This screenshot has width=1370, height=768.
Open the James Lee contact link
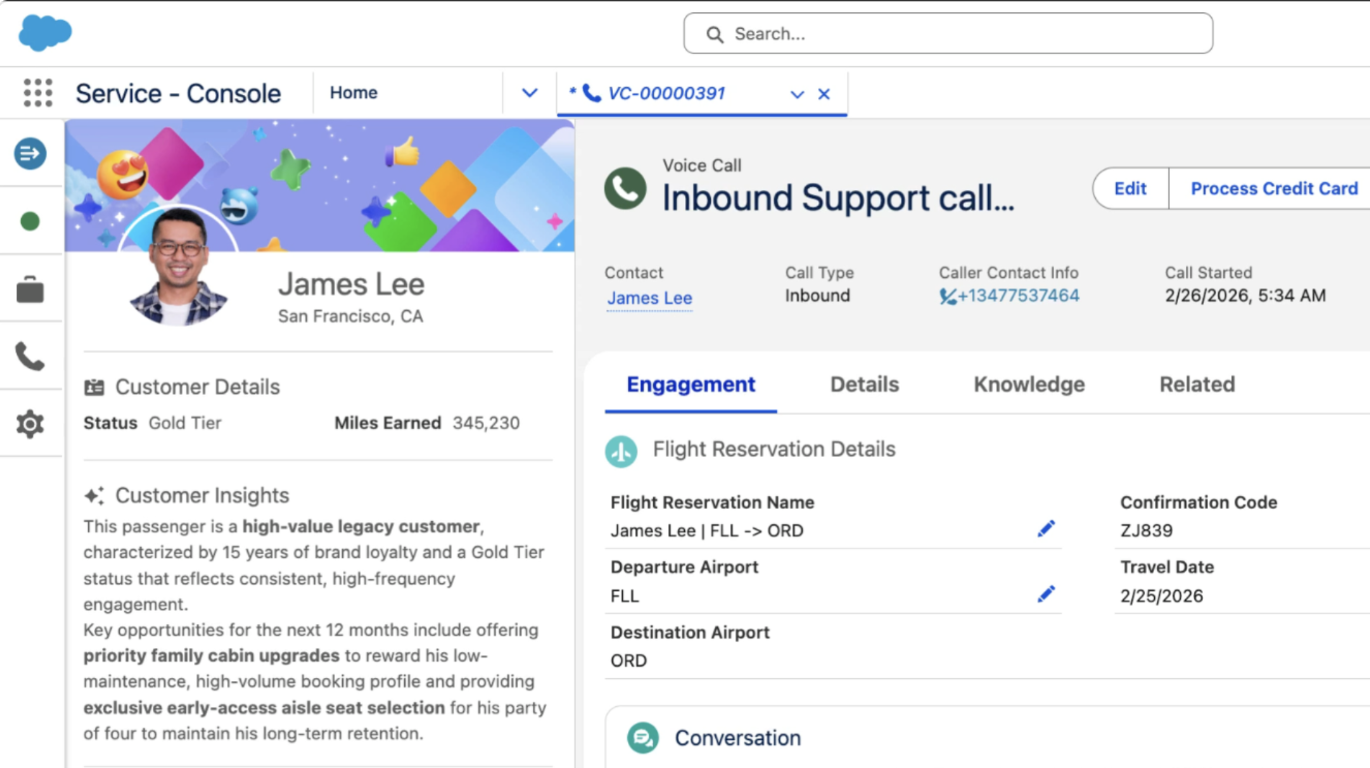pyautogui.click(x=649, y=298)
